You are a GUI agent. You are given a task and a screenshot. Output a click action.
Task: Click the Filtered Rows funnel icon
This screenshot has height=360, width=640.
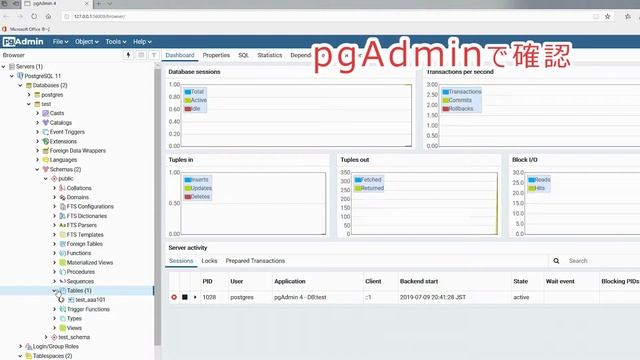coord(154,55)
